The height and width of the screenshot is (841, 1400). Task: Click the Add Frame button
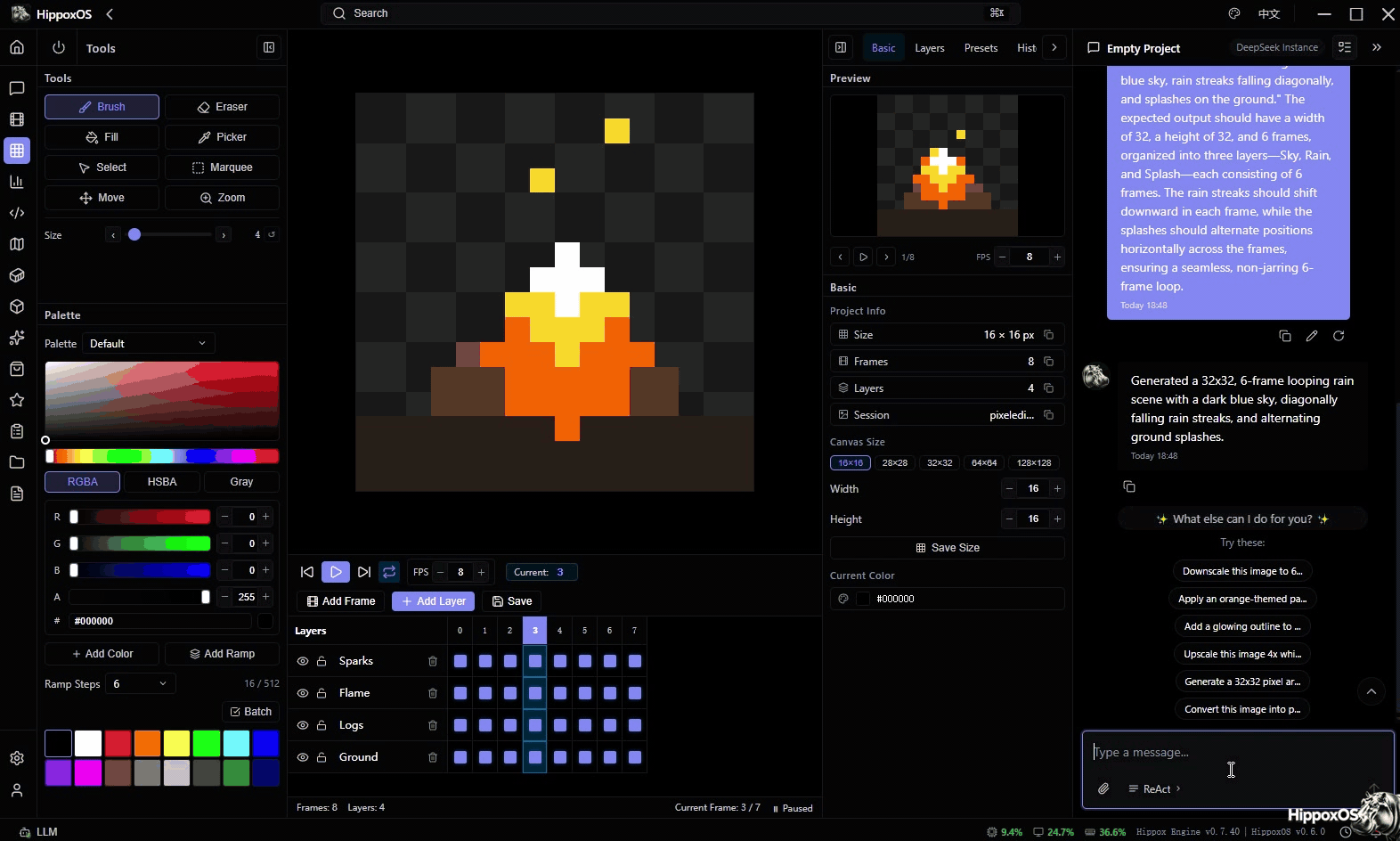click(x=341, y=601)
